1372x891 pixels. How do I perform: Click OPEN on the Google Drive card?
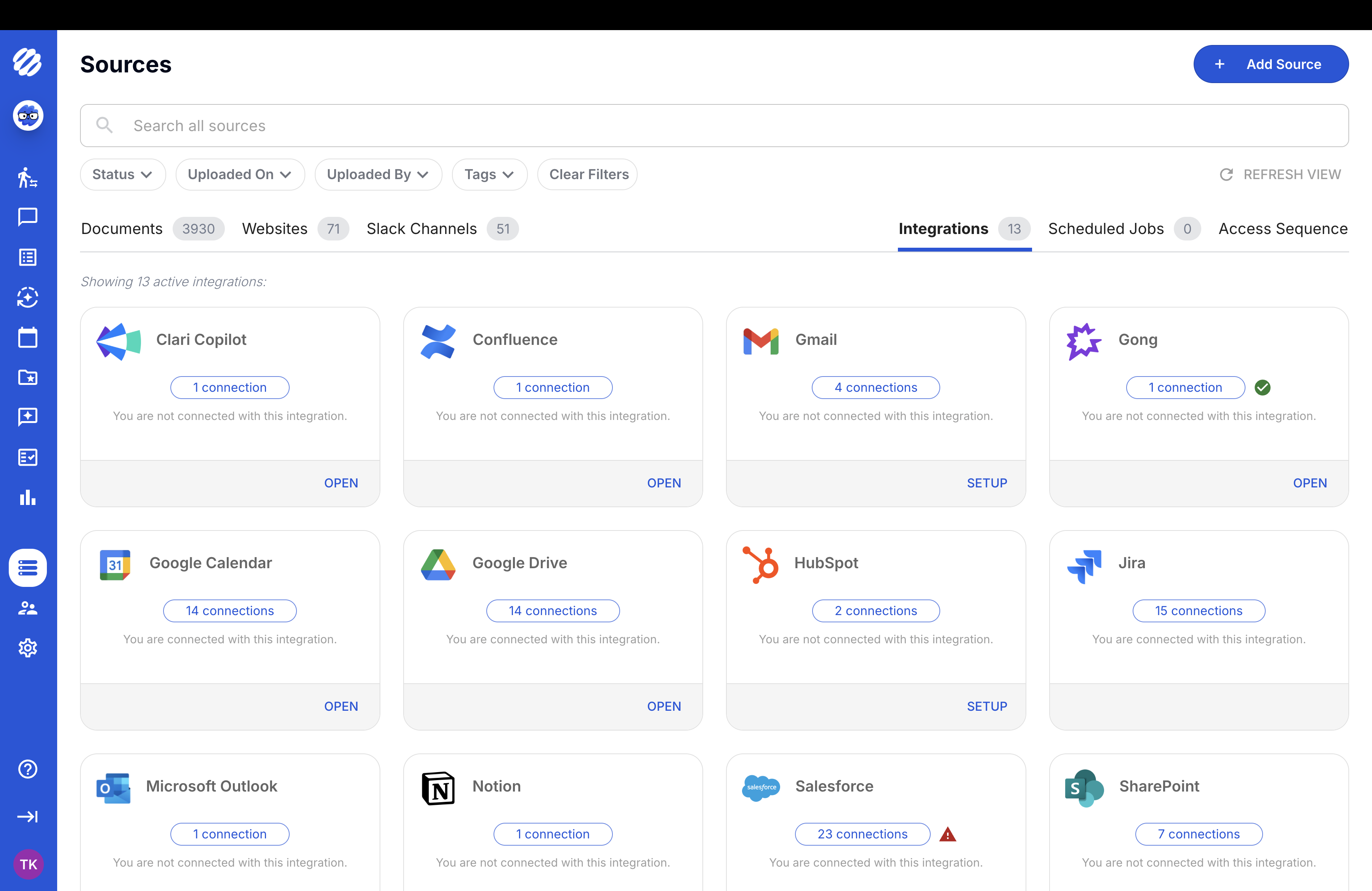664,706
